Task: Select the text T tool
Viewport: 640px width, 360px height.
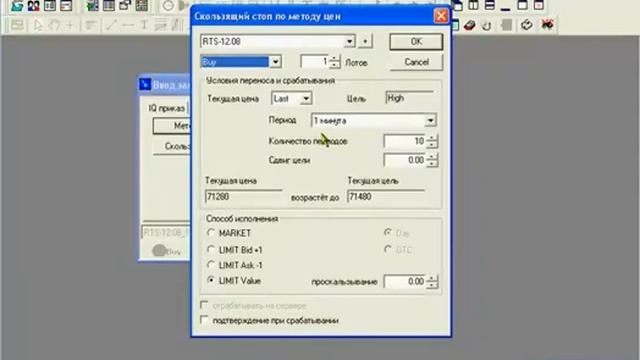Action: click(x=144, y=25)
